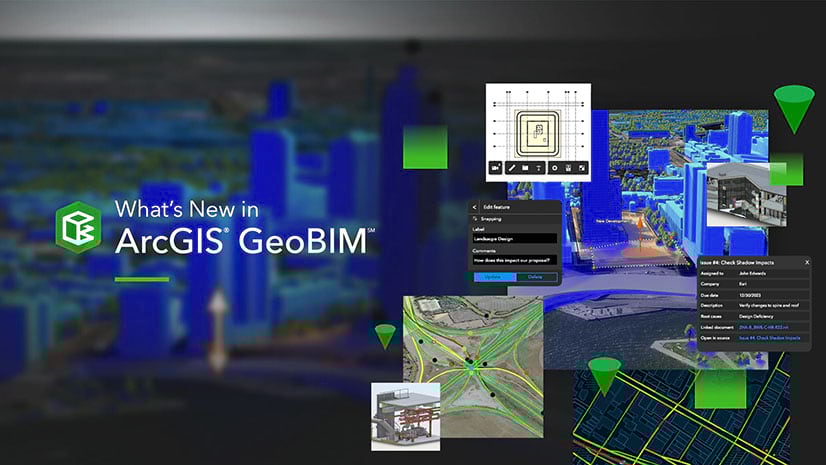Click the Assigned to value John Edwards

[752, 273]
